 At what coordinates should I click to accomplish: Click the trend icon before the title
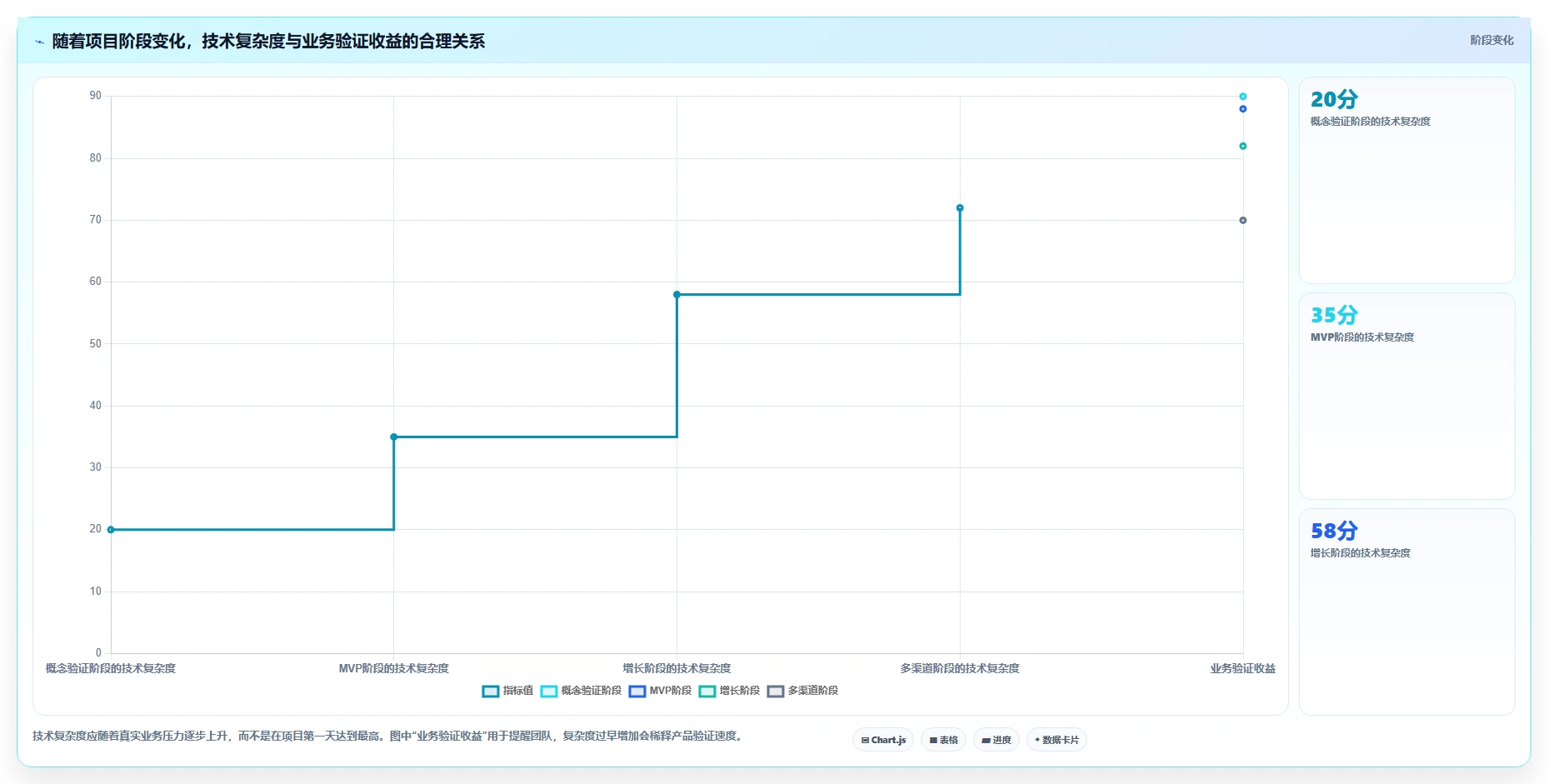39,42
